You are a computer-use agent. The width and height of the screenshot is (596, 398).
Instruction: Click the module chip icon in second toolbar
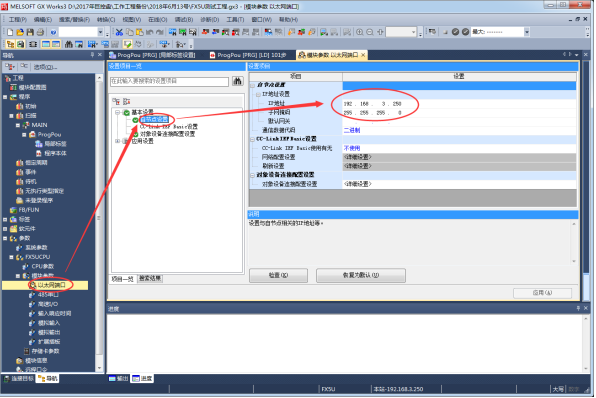pos(33,44)
